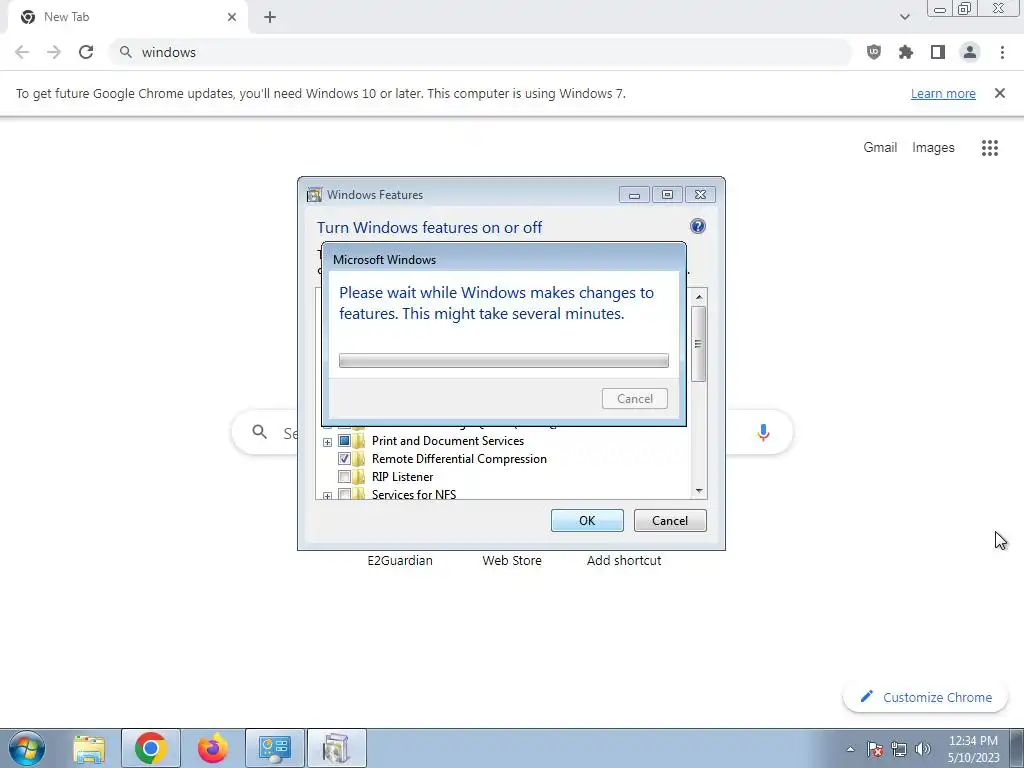The width and height of the screenshot is (1024, 768).
Task: Click the Google search box magnifier
Action: tap(259, 432)
